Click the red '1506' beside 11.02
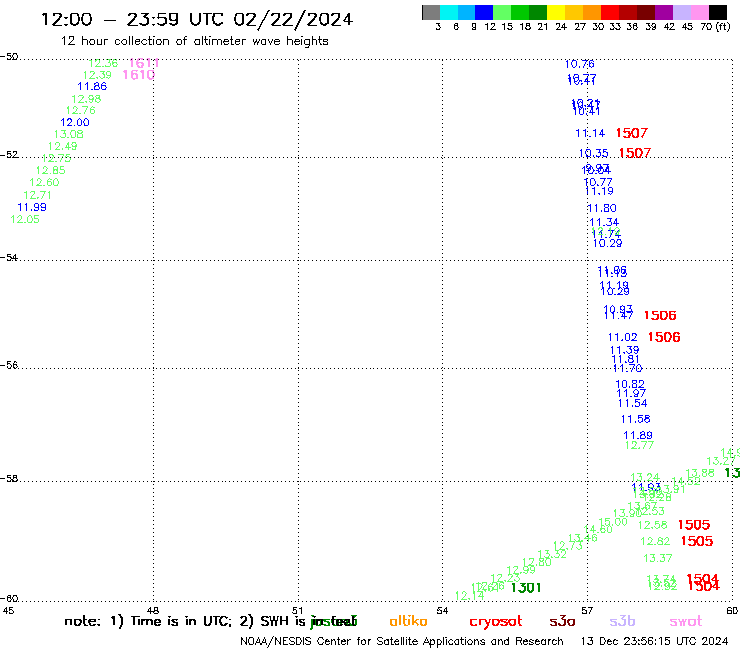The image size is (740, 650). point(664,337)
